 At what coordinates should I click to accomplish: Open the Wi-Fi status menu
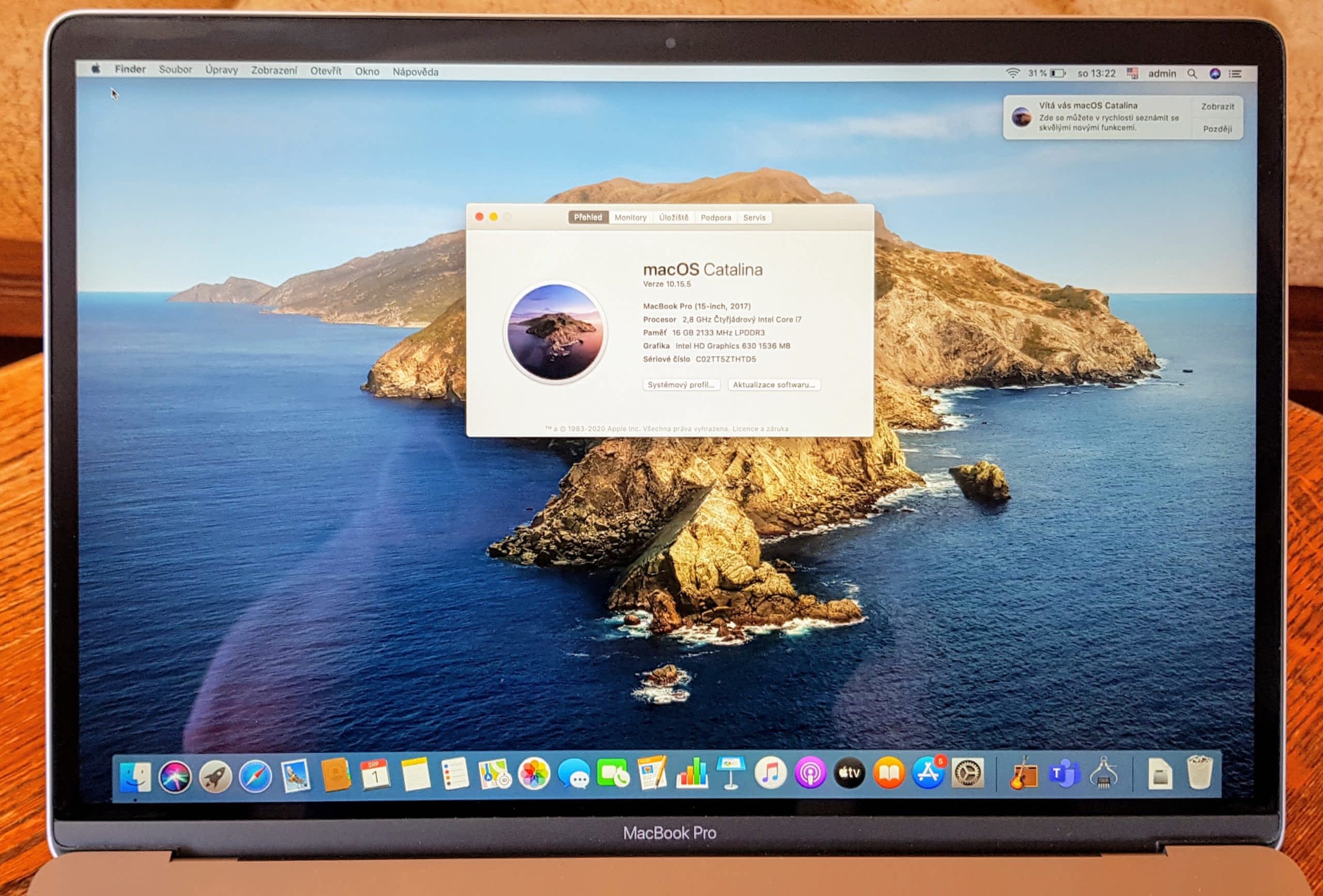(x=1012, y=73)
